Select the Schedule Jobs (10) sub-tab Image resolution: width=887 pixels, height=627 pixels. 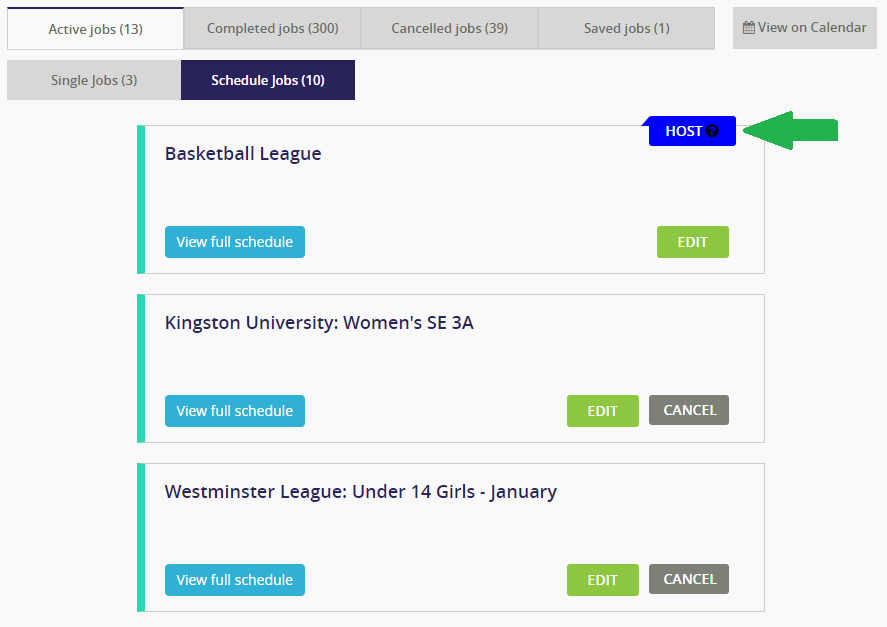click(268, 80)
